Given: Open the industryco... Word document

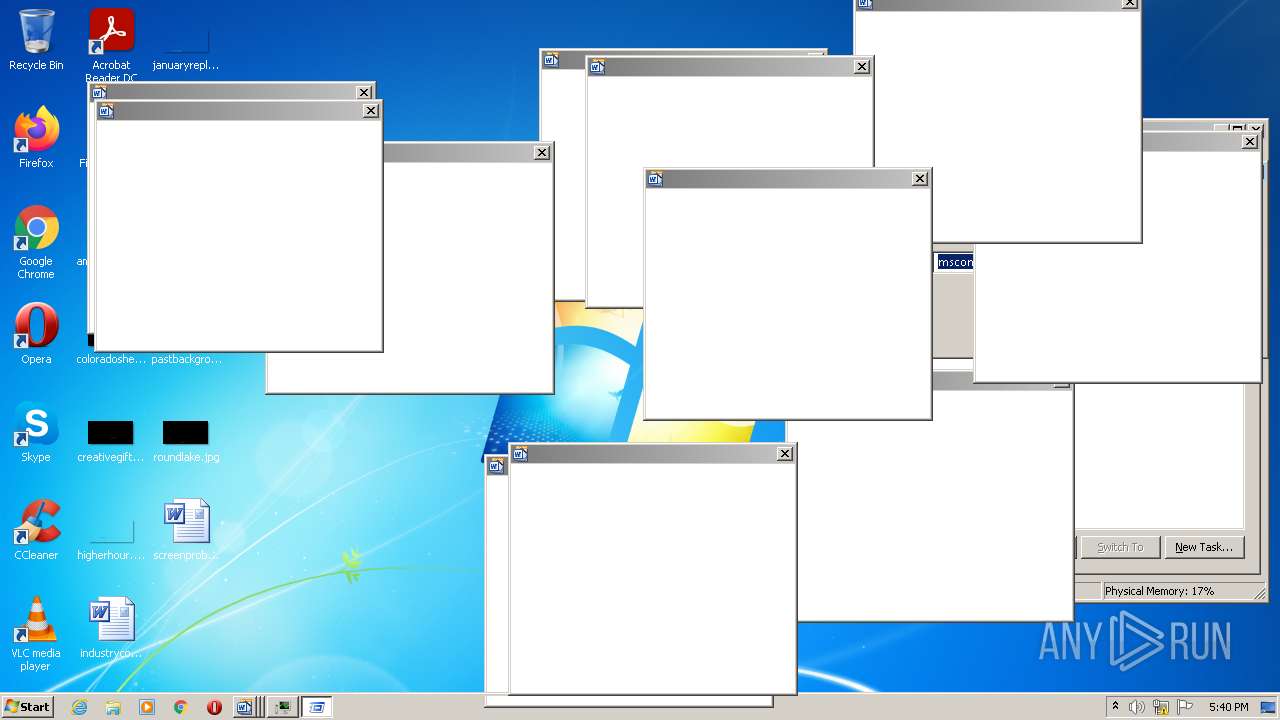Looking at the screenshot, I should pos(111,628).
